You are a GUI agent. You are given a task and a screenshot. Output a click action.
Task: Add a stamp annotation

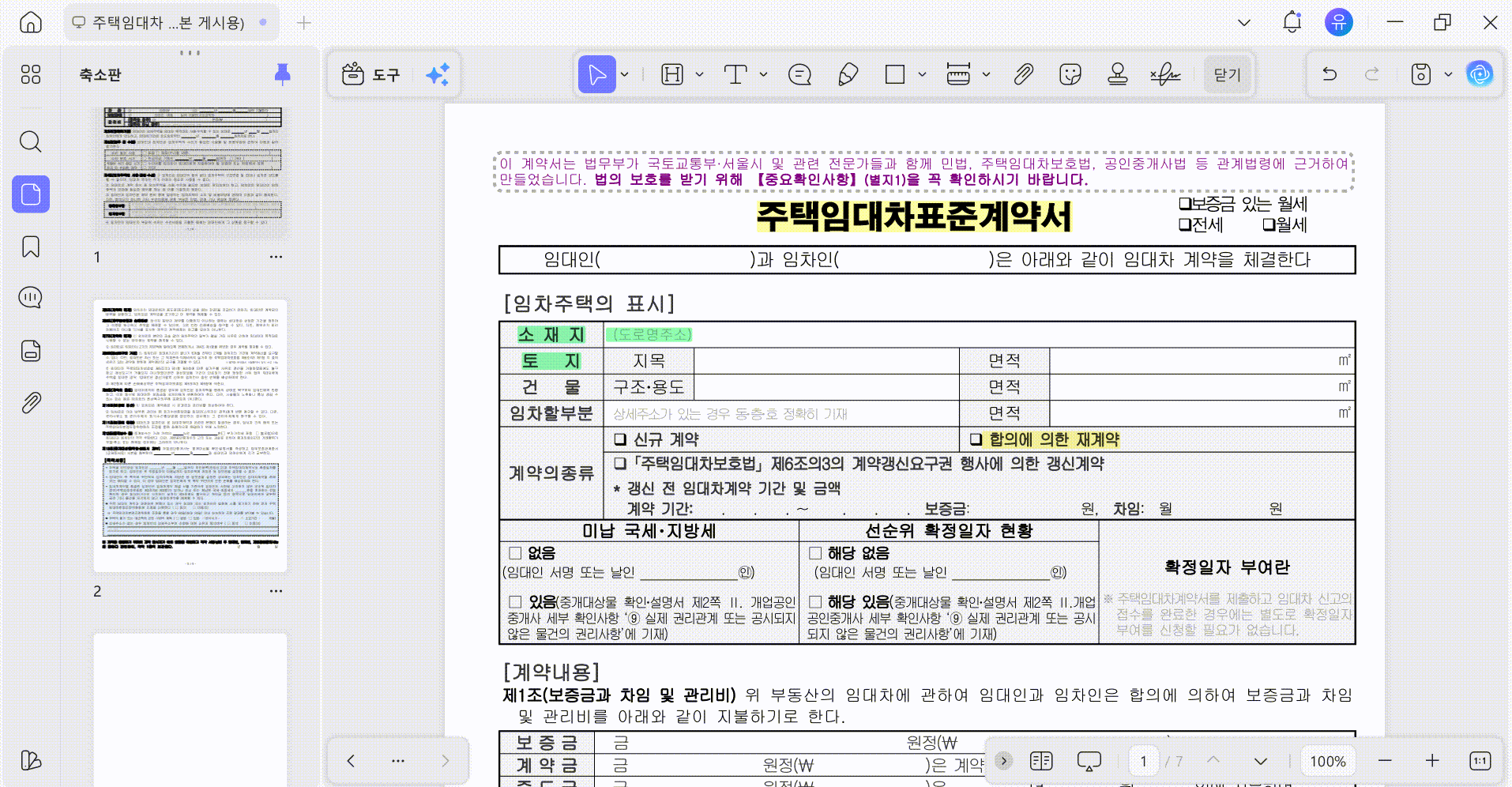1118,74
